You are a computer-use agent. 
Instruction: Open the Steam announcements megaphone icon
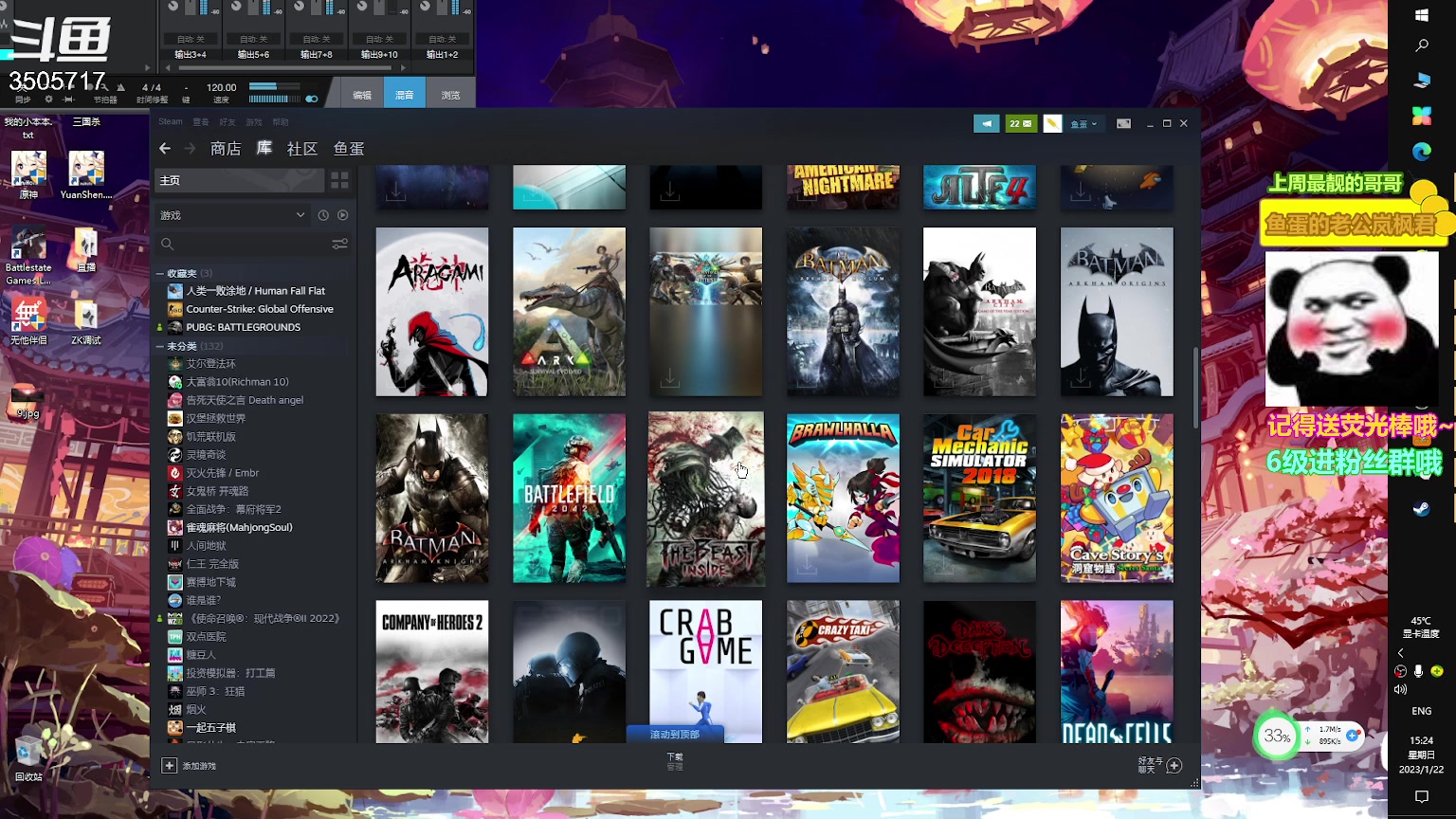coord(987,123)
